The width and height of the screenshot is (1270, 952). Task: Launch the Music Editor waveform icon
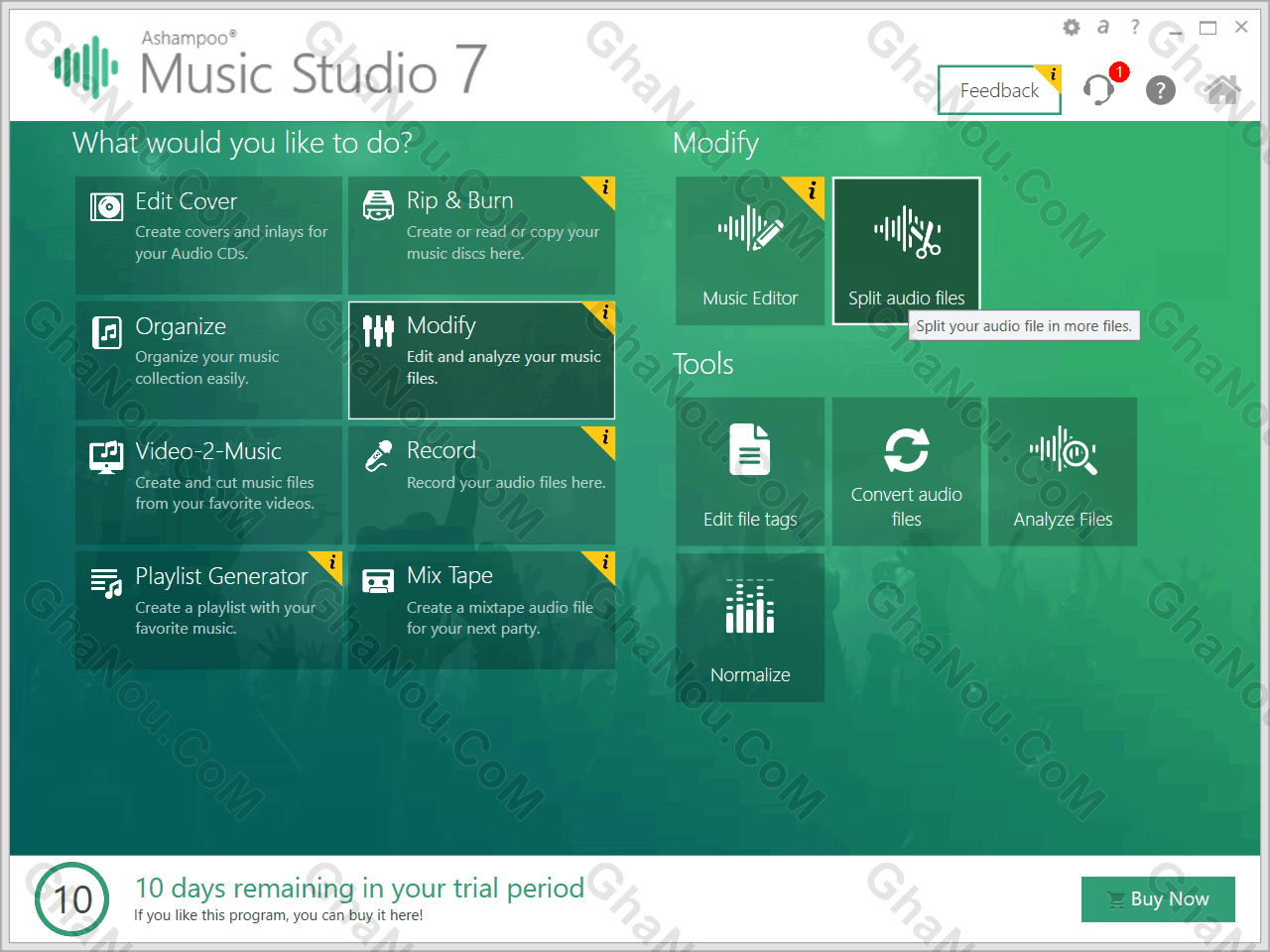pos(750,230)
